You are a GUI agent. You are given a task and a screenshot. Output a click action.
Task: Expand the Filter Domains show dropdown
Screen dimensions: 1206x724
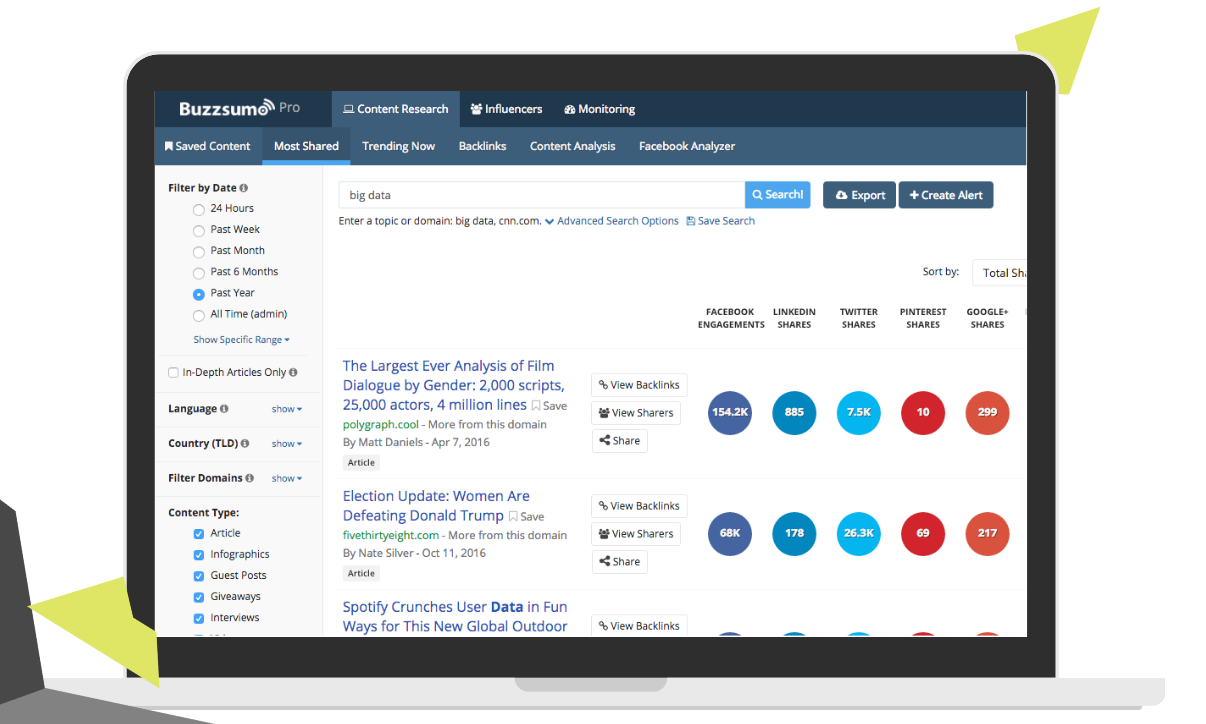pyautogui.click(x=287, y=478)
